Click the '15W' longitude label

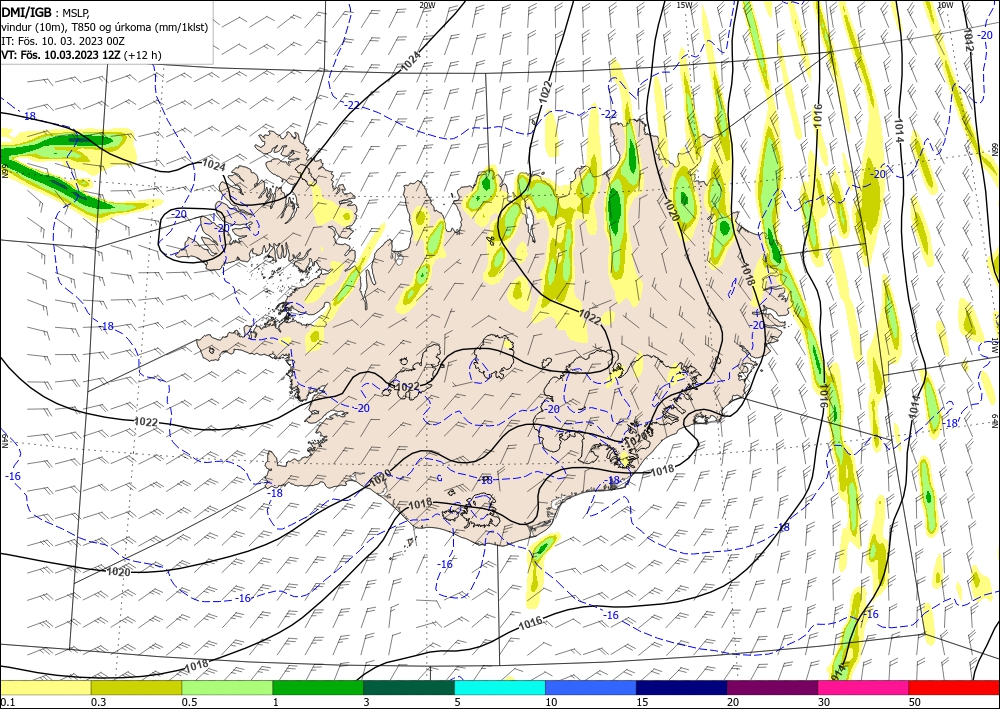(x=684, y=5)
